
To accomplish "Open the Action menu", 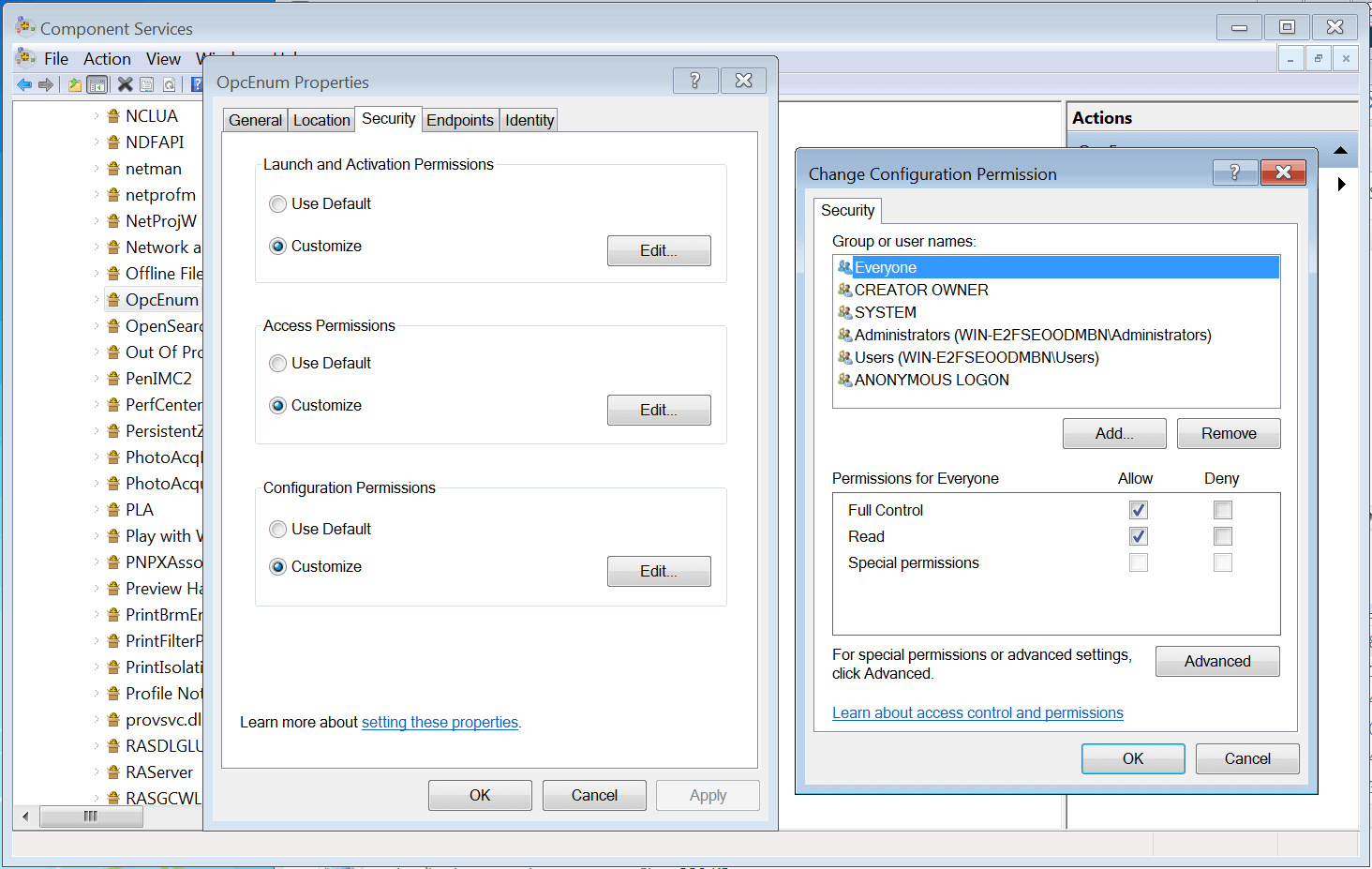I will [107, 59].
